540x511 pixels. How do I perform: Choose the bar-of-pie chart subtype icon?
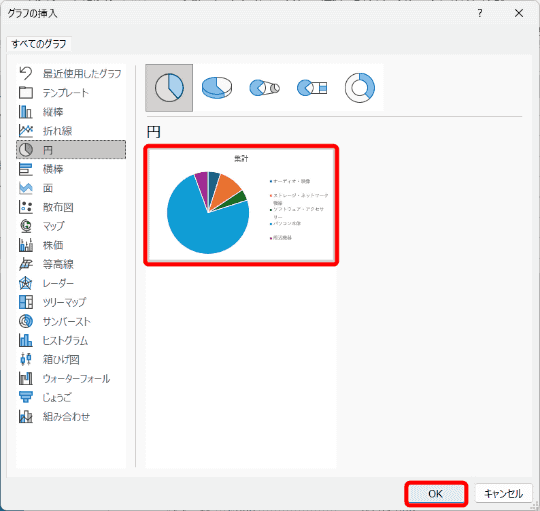click(x=312, y=88)
